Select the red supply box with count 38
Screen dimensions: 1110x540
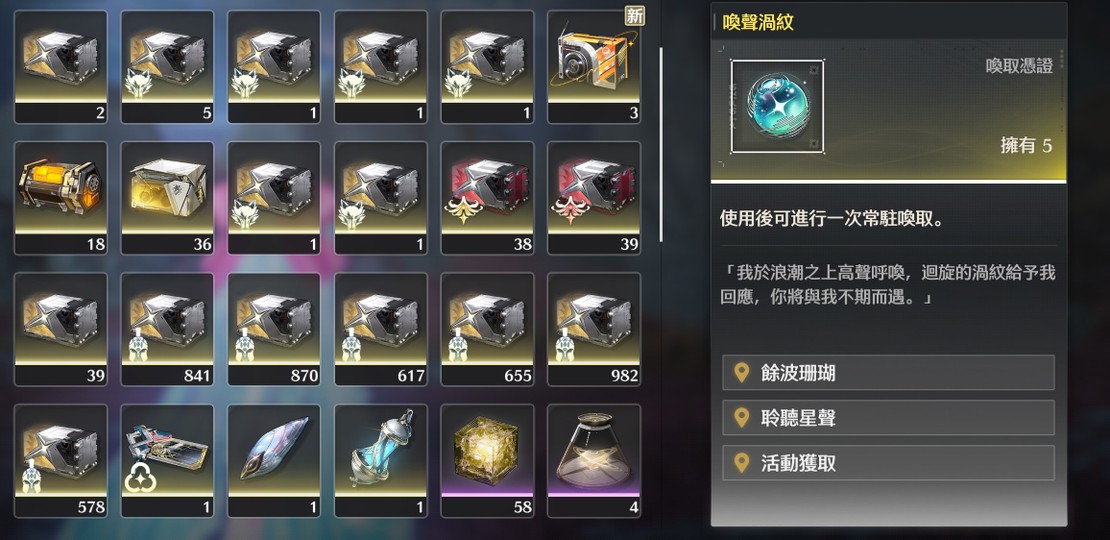[x=487, y=198]
